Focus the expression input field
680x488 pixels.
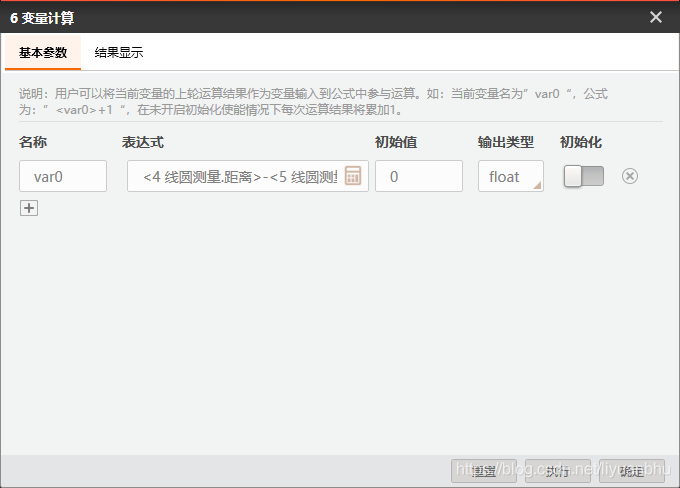pyautogui.click(x=248, y=176)
